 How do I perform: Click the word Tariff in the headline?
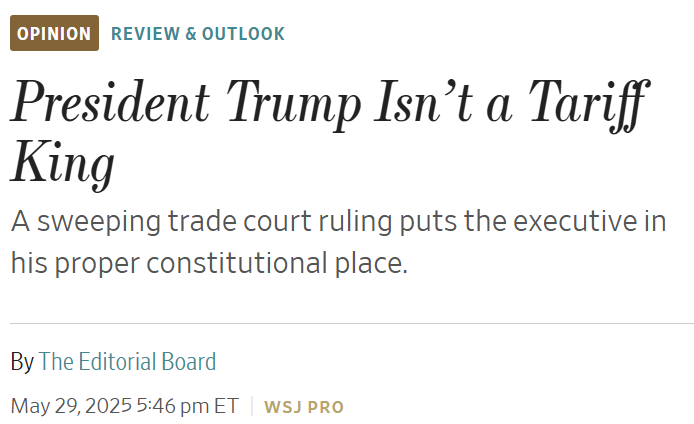589,105
